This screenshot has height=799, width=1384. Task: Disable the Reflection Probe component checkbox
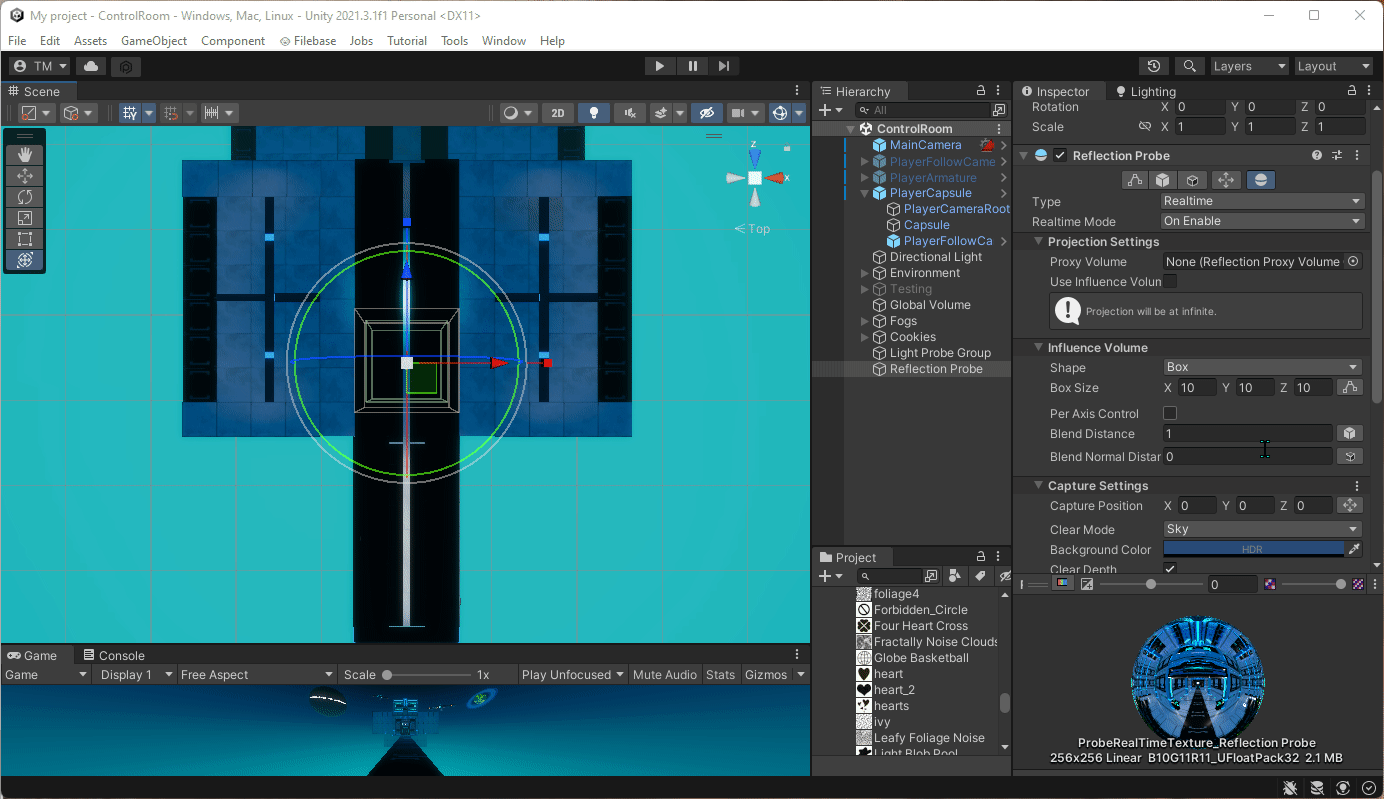coord(1060,155)
